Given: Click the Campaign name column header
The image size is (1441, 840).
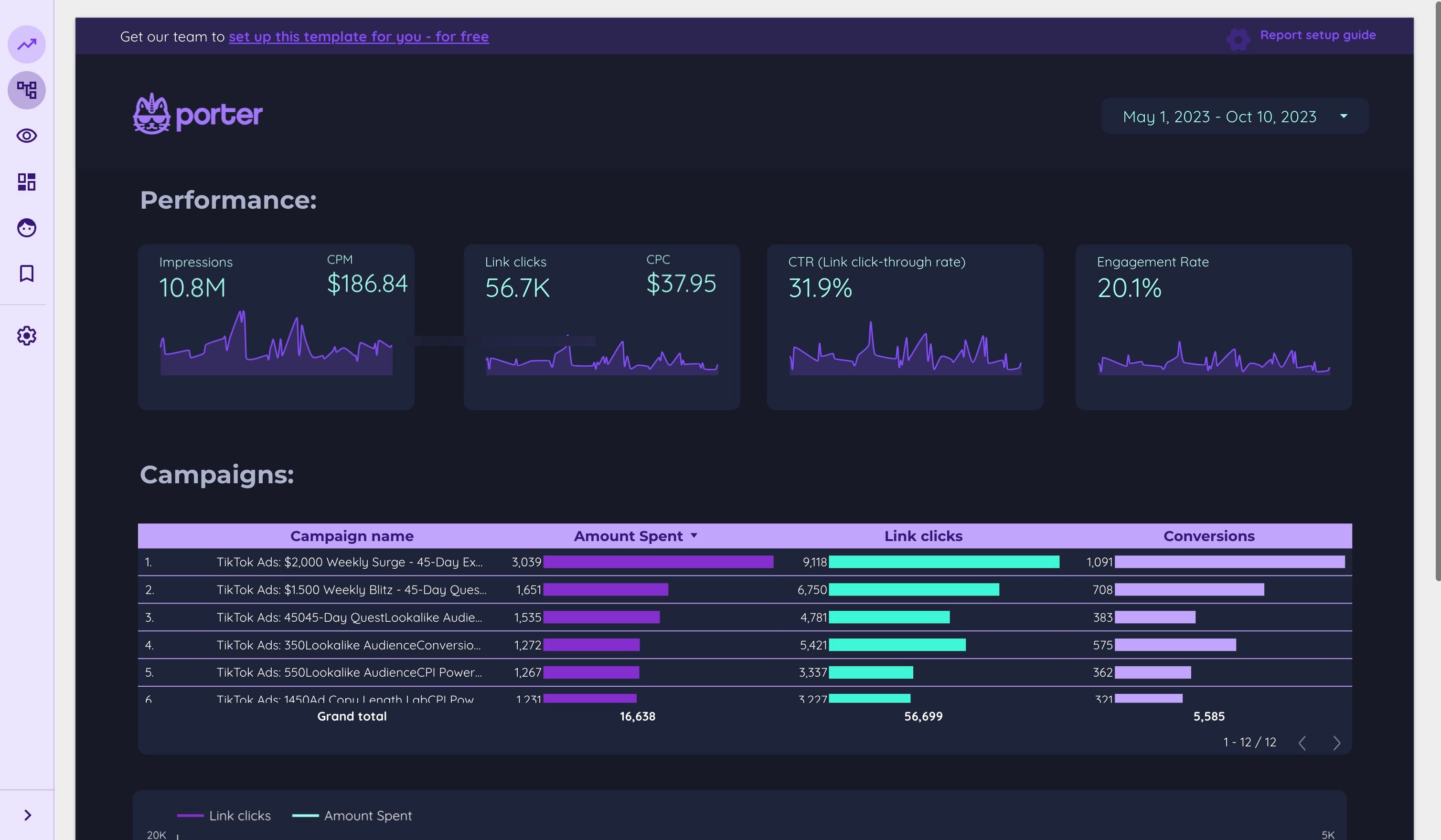Looking at the screenshot, I should [x=352, y=535].
